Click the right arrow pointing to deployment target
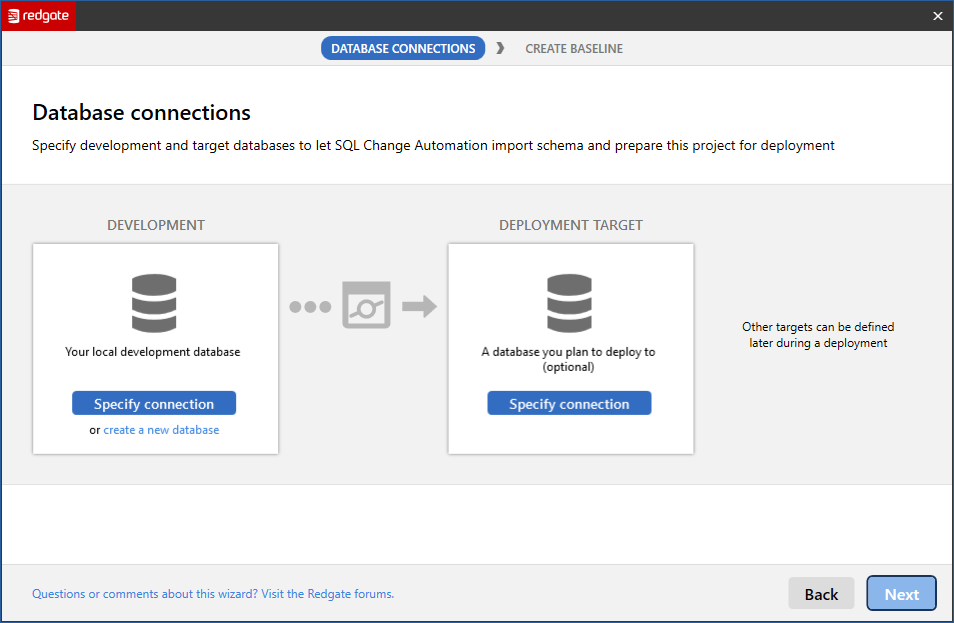Viewport: 954px width, 623px height. (x=420, y=306)
